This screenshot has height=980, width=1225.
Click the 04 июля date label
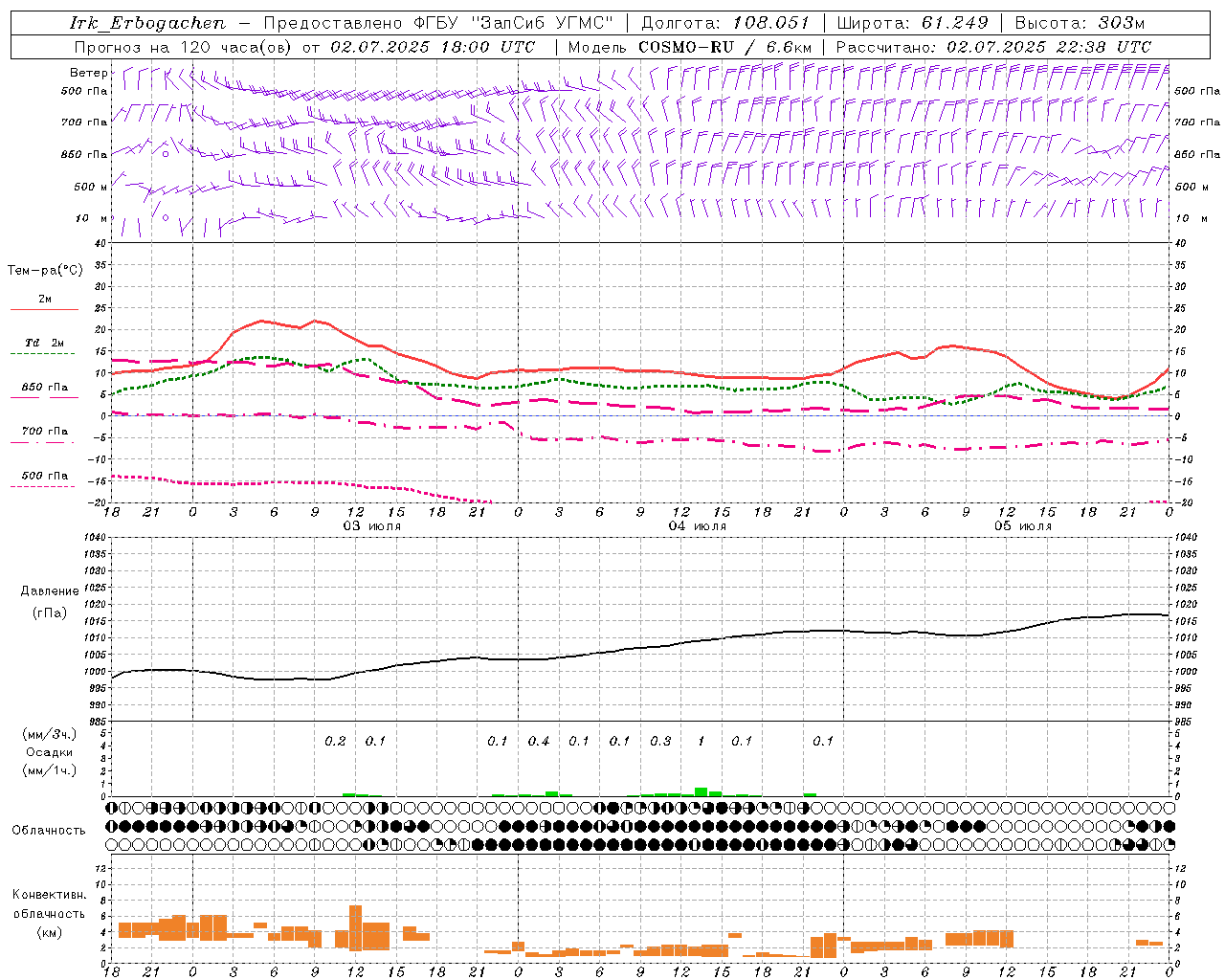click(697, 526)
